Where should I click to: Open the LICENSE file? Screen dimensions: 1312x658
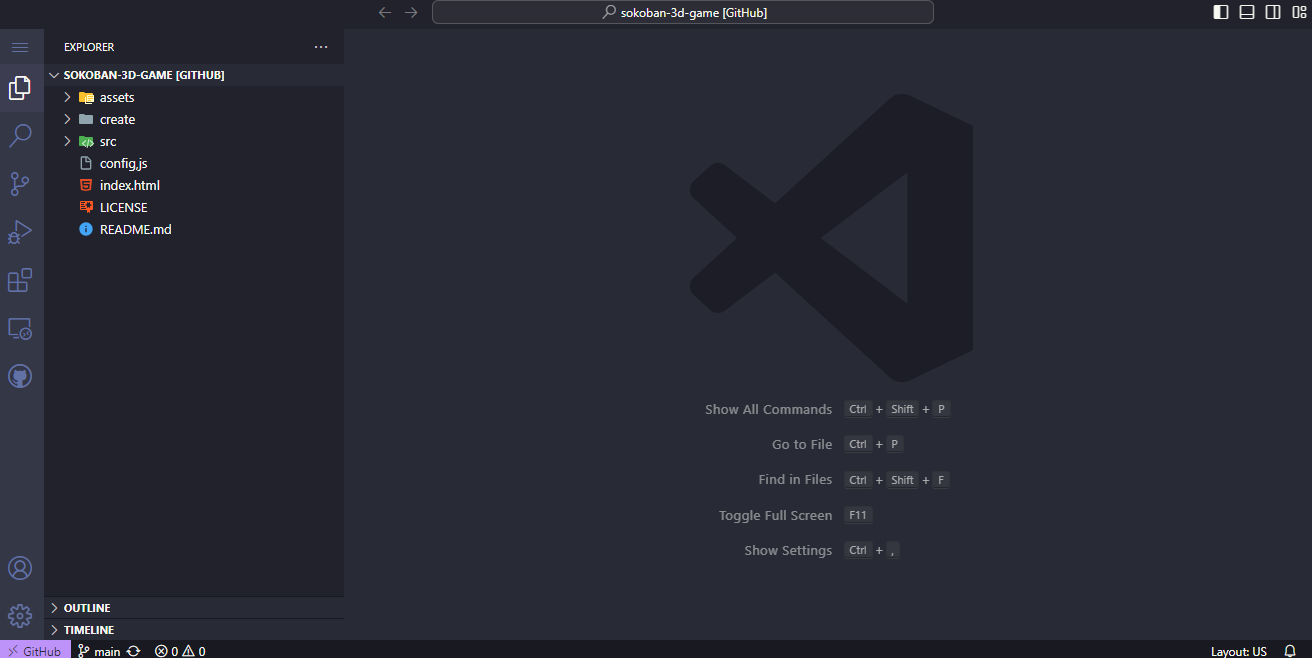[x=194, y=207]
